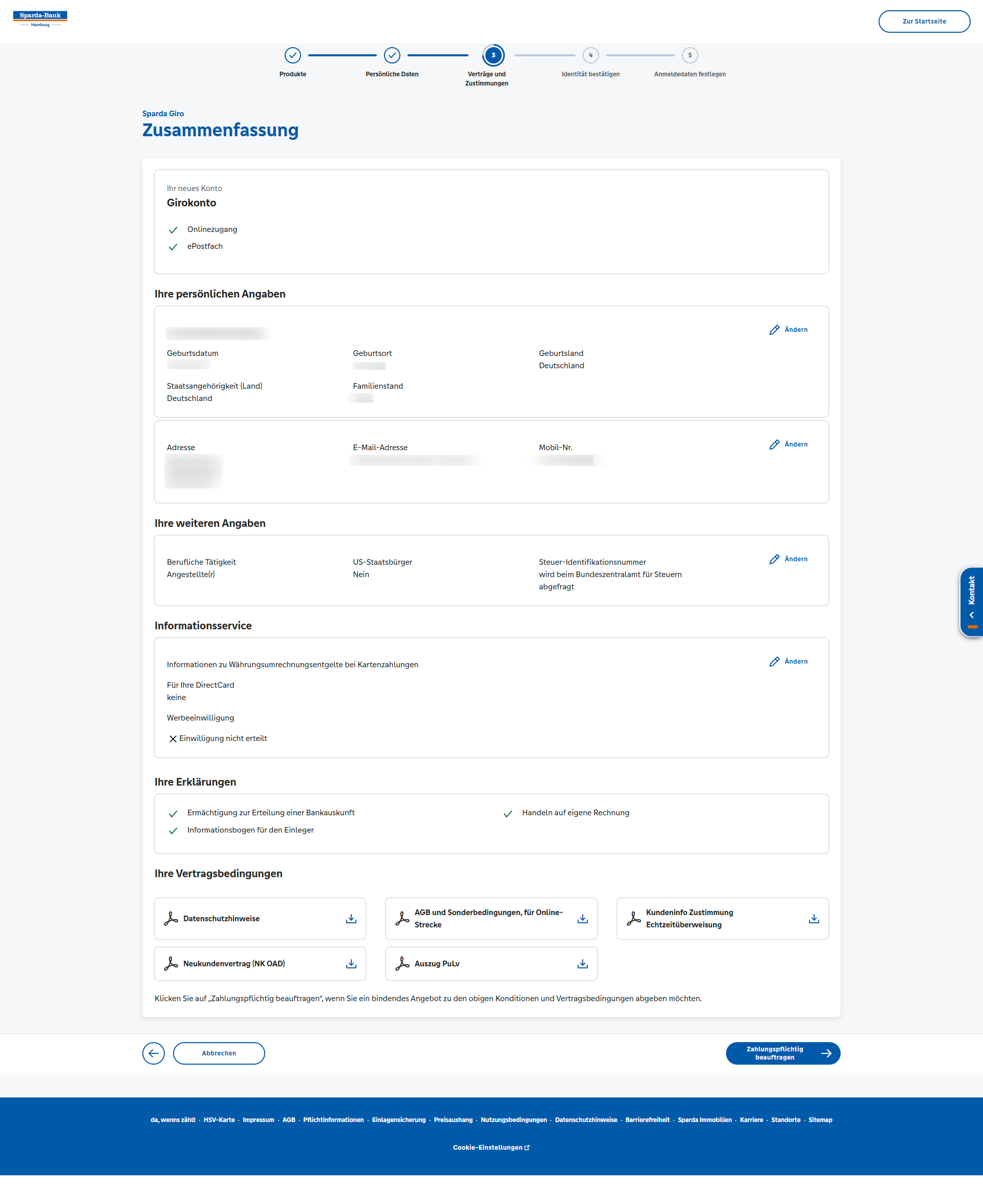Download the Auszug PuLv document
Image resolution: width=983 pixels, height=1204 pixels.
[x=582, y=964]
